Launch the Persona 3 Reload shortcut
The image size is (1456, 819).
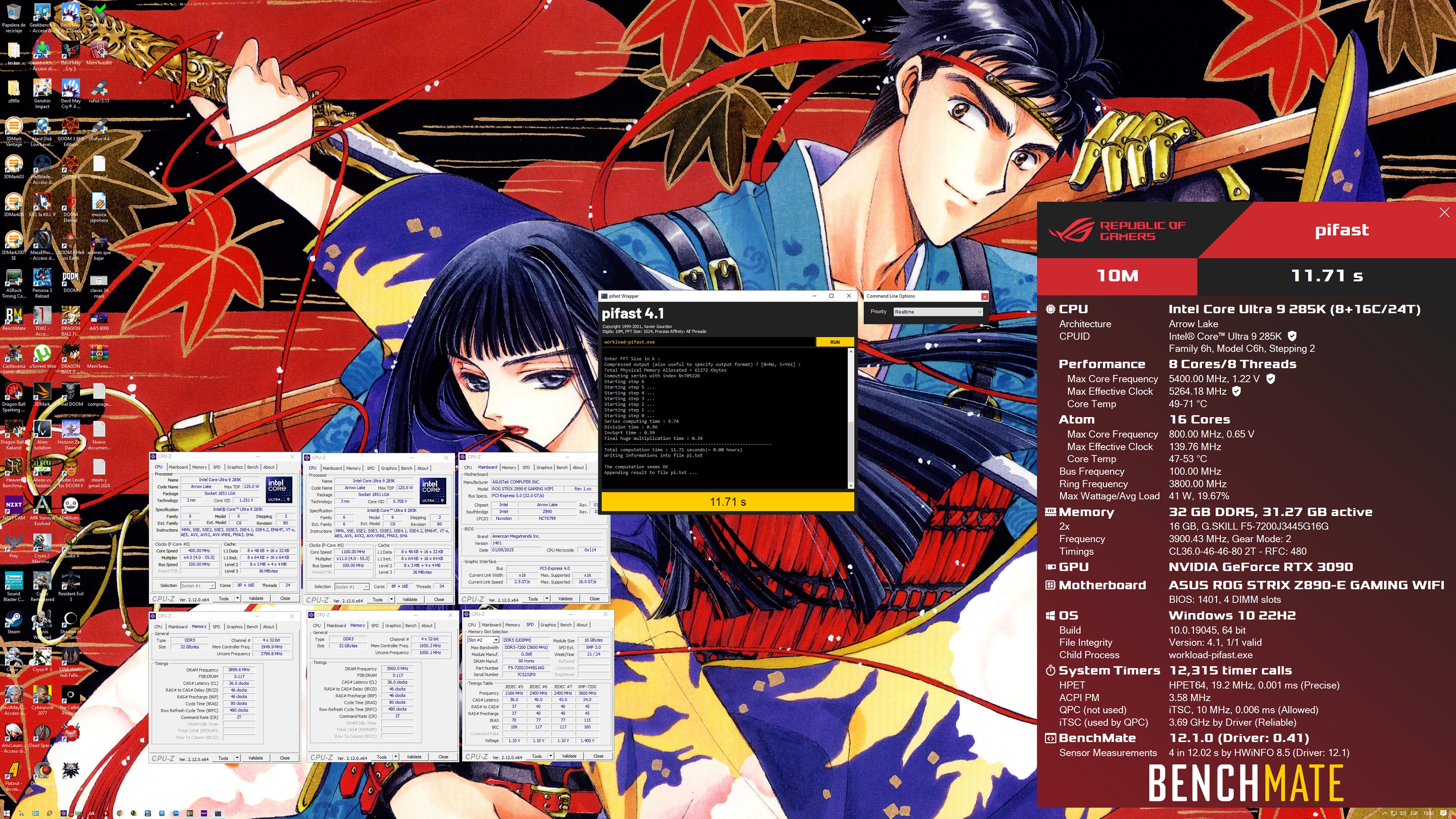coord(42,283)
